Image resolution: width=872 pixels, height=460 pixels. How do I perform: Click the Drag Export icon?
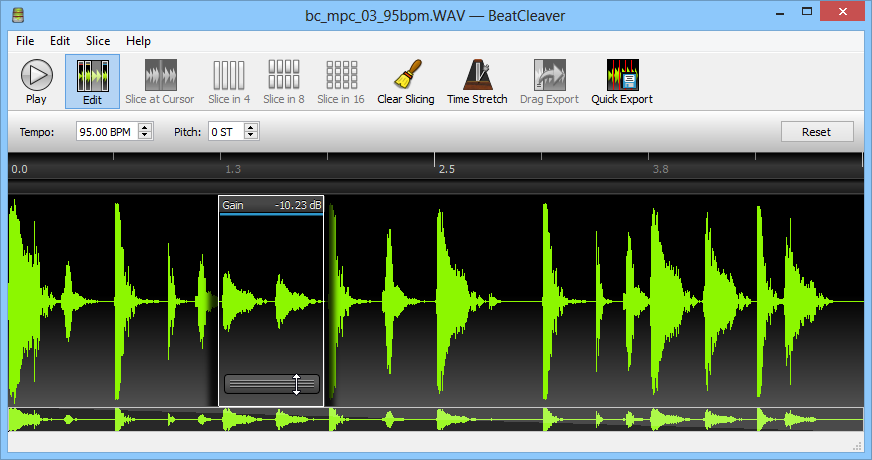coord(549,75)
